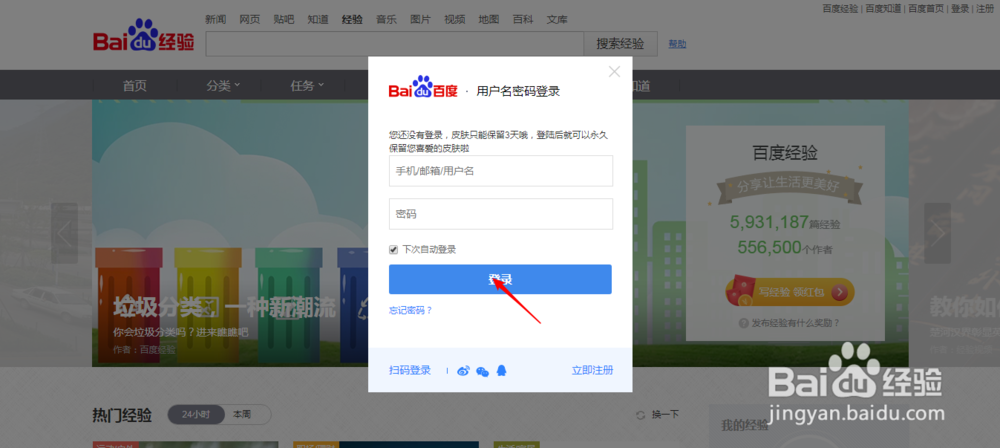This screenshot has width=1000, height=448.
Task: Open 百度知道 link at top right
Action: pyautogui.click(x=883, y=8)
